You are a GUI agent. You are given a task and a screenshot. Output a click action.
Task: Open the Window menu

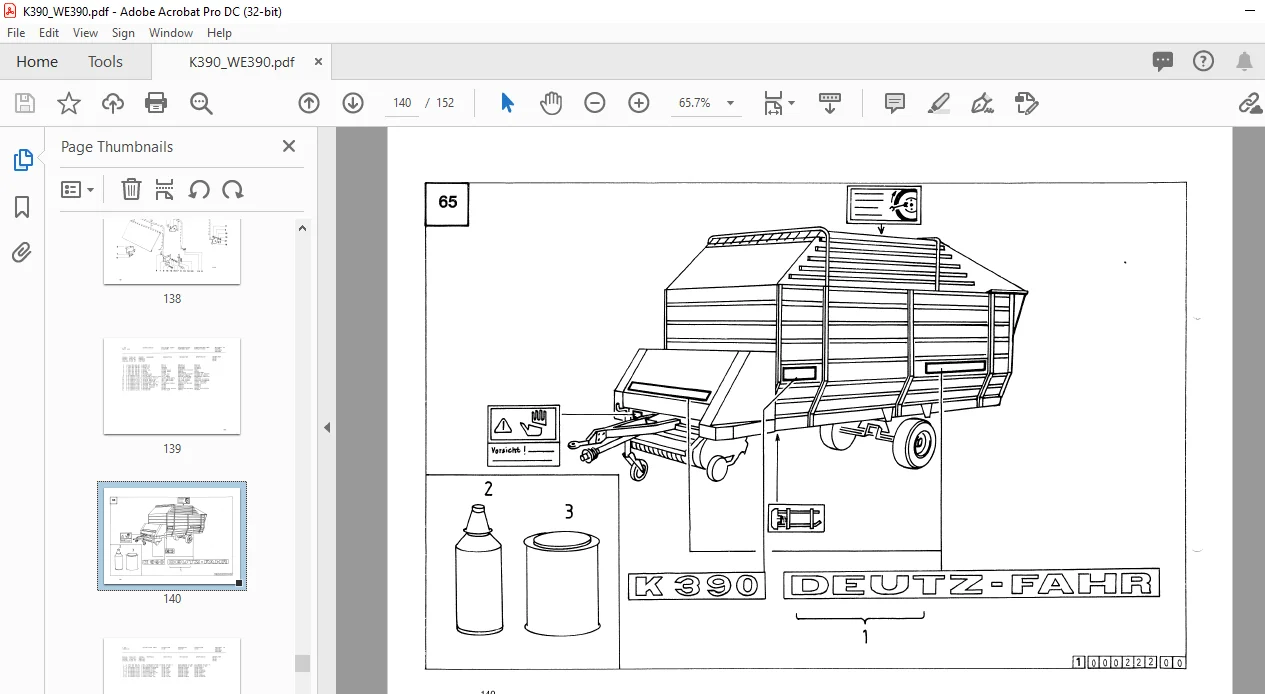[171, 33]
